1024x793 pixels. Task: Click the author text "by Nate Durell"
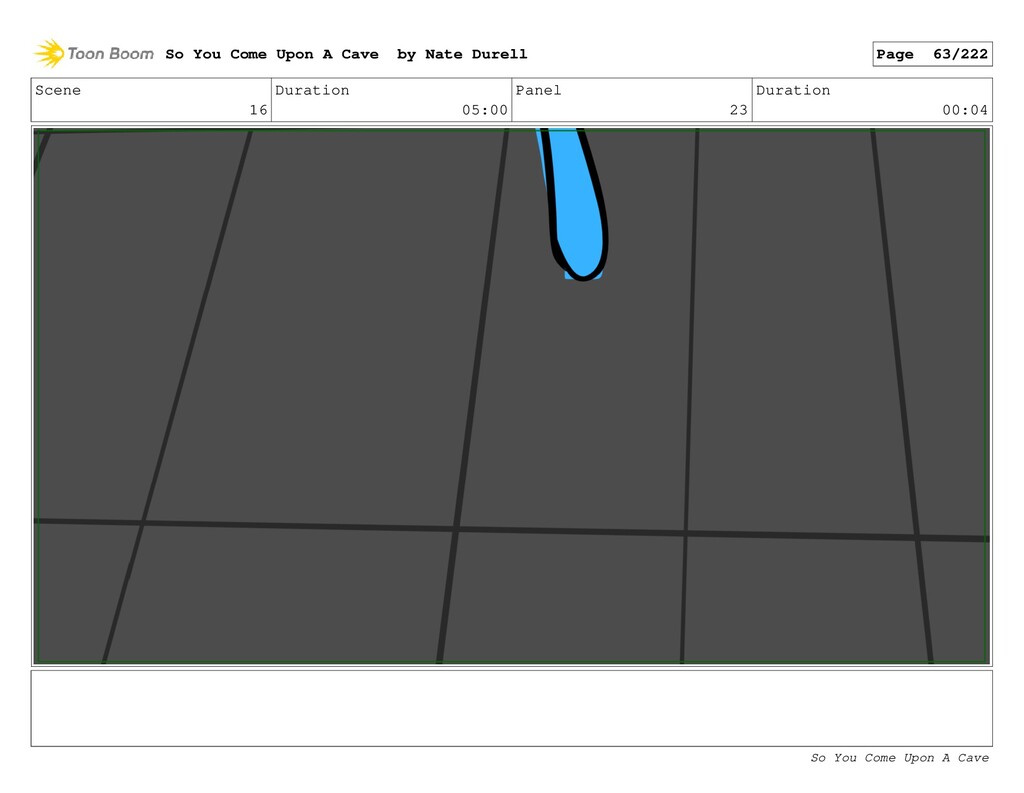[462, 54]
